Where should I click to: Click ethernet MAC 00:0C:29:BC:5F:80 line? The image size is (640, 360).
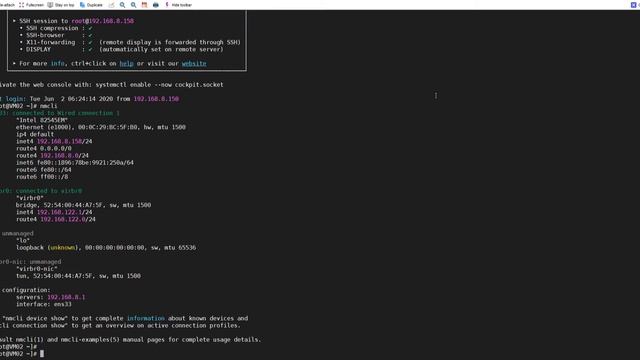click(101, 127)
